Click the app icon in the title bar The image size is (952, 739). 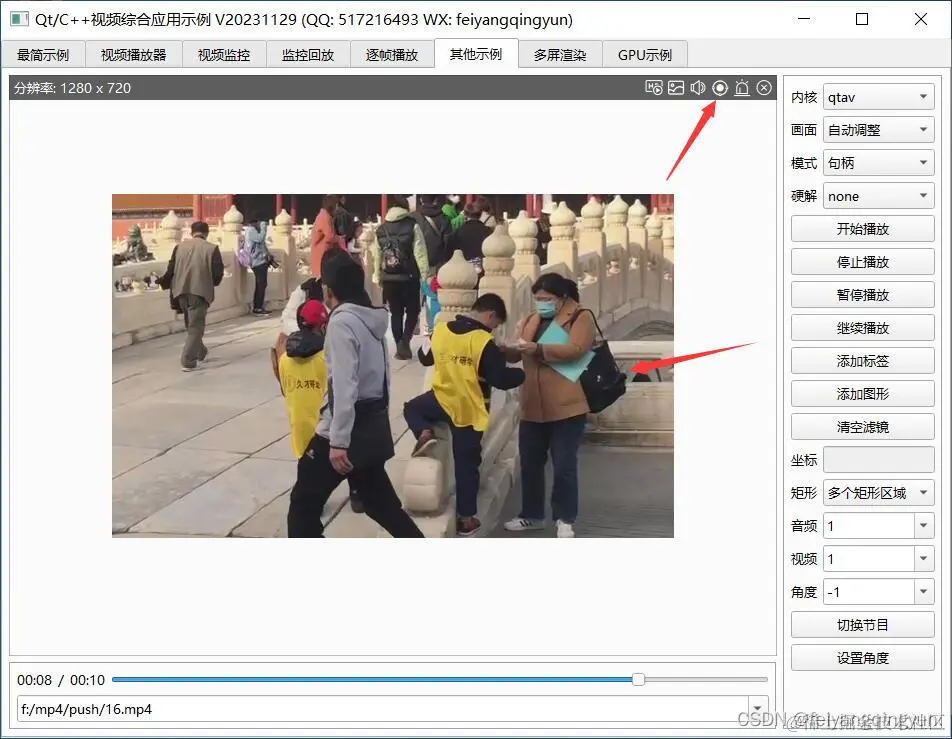click(x=19, y=19)
